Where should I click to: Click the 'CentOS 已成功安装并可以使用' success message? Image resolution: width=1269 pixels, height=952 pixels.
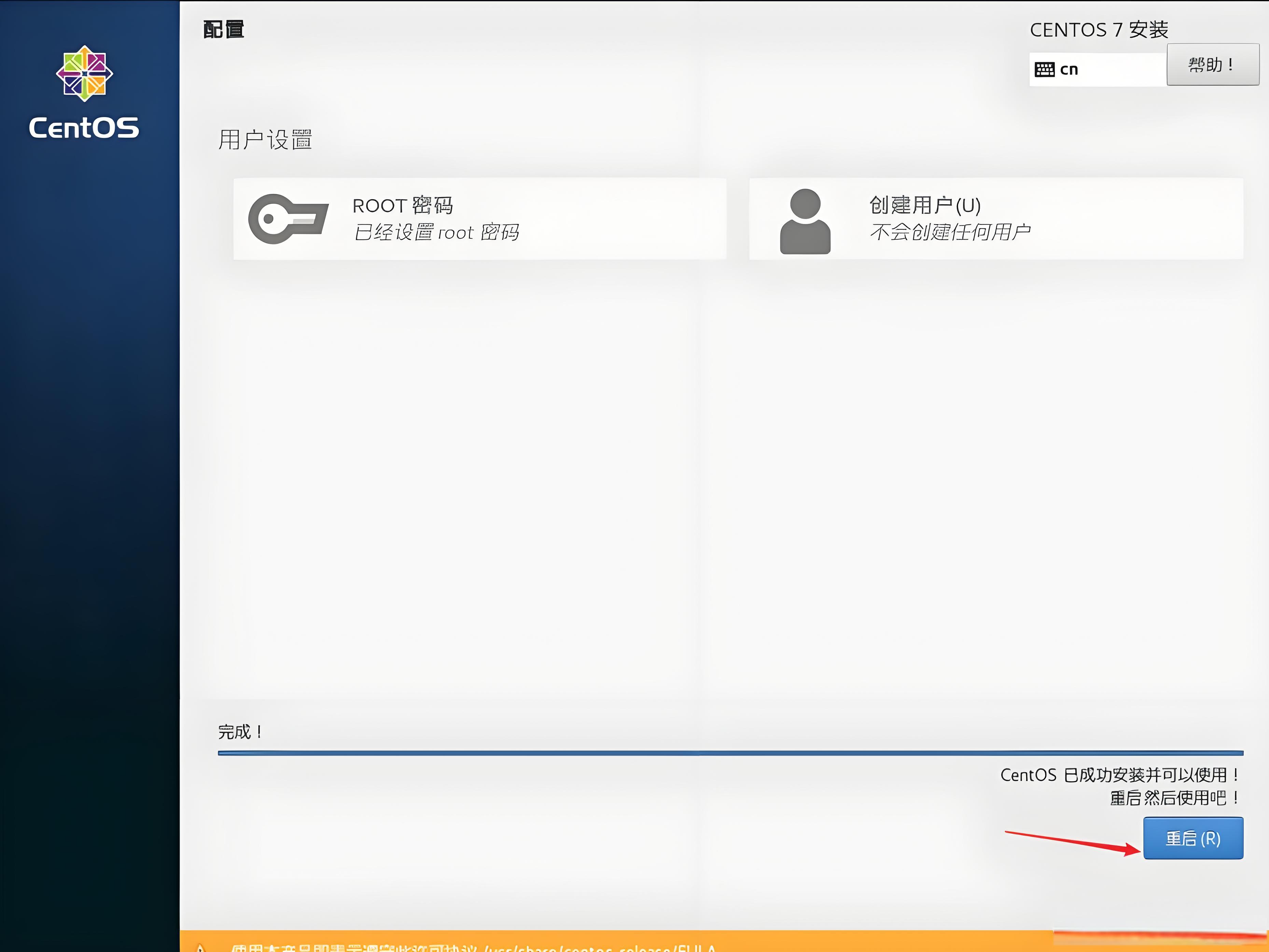point(1119,775)
